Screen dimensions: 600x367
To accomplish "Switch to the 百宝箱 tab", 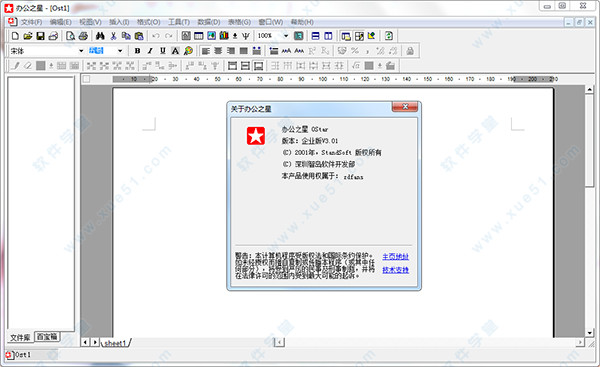I will click(x=47, y=336).
